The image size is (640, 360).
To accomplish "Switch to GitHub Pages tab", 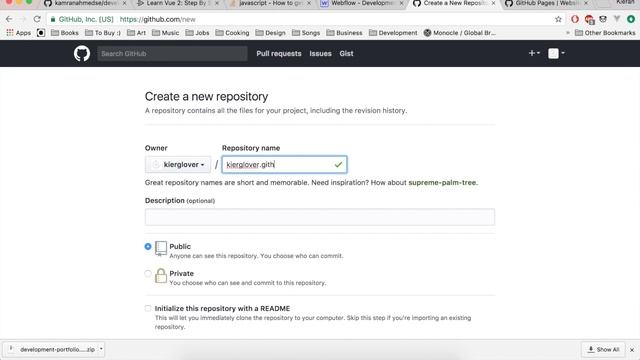I will (x=546, y=3).
